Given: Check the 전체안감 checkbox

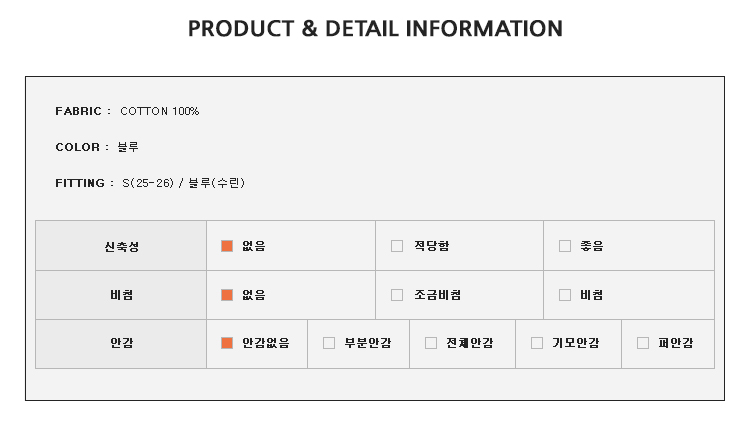Looking at the screenshot, I should (x=430, y=343).
